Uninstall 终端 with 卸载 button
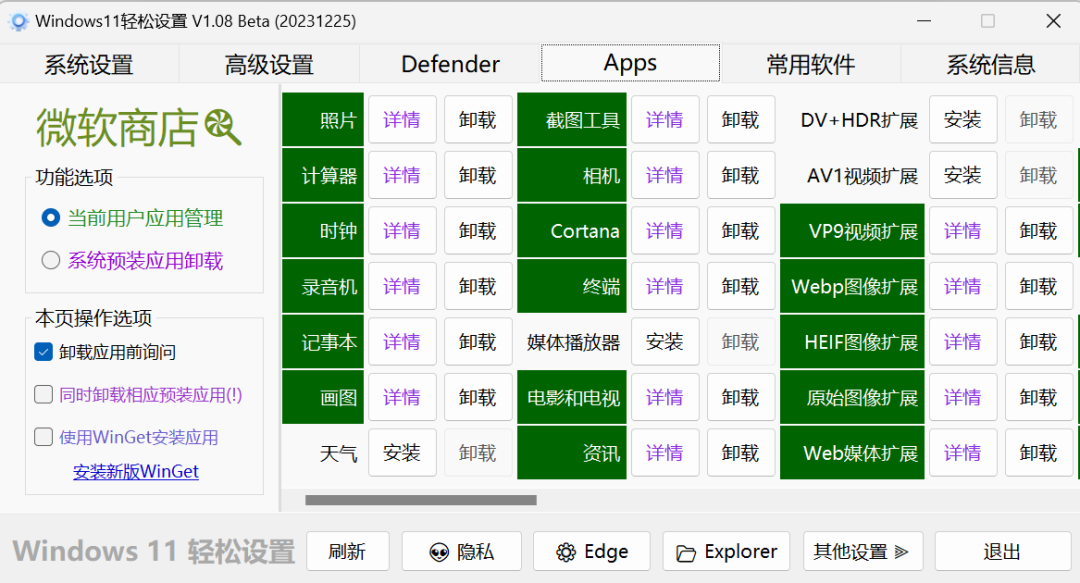Image resolution: width=1080 pixels, height=583 pixels. tap(740, 286)
